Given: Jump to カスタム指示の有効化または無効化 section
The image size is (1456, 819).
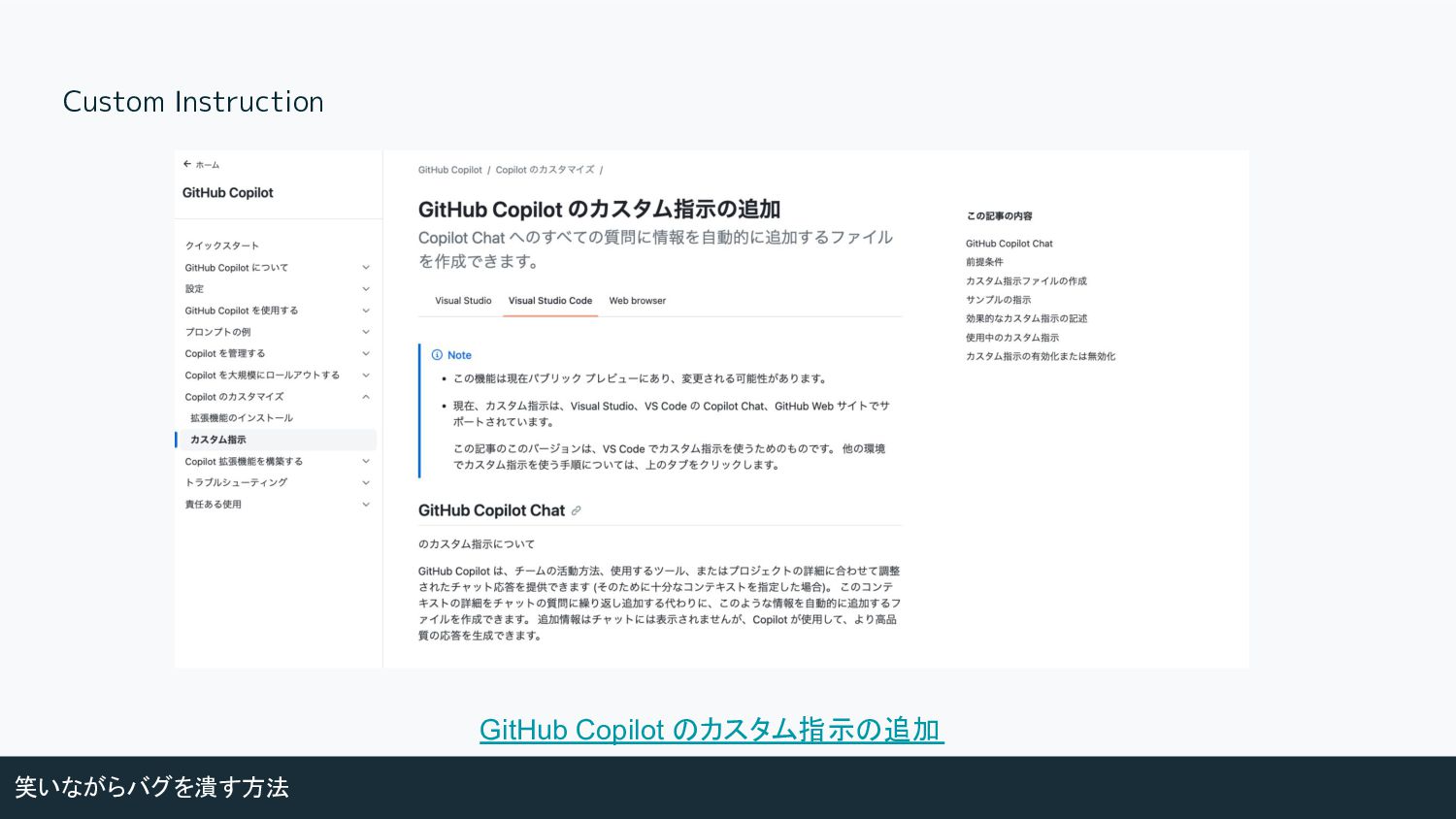Looking at the screenshot, I should pos(1041,356).
